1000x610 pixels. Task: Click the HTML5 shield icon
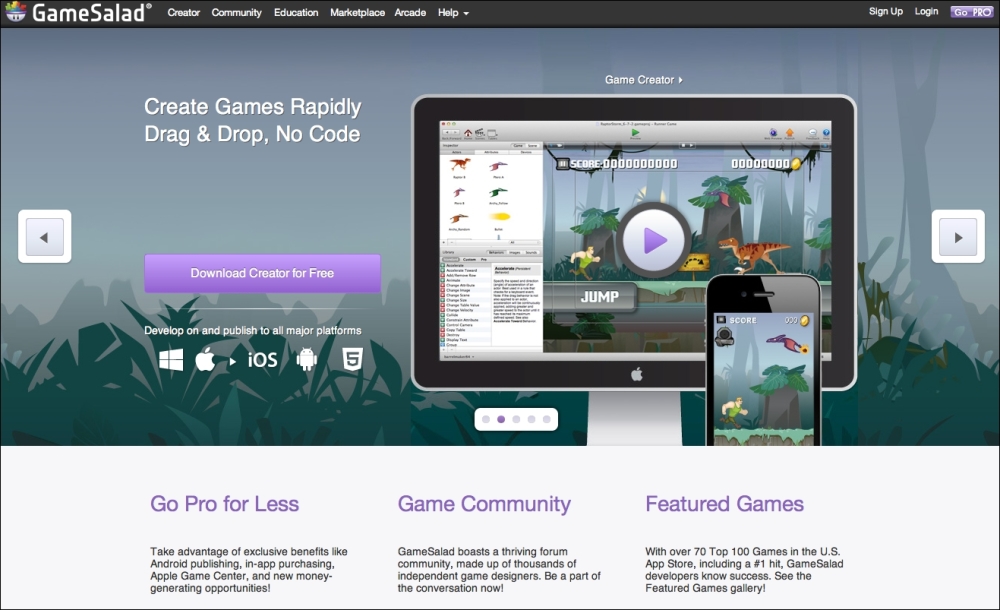353,360
